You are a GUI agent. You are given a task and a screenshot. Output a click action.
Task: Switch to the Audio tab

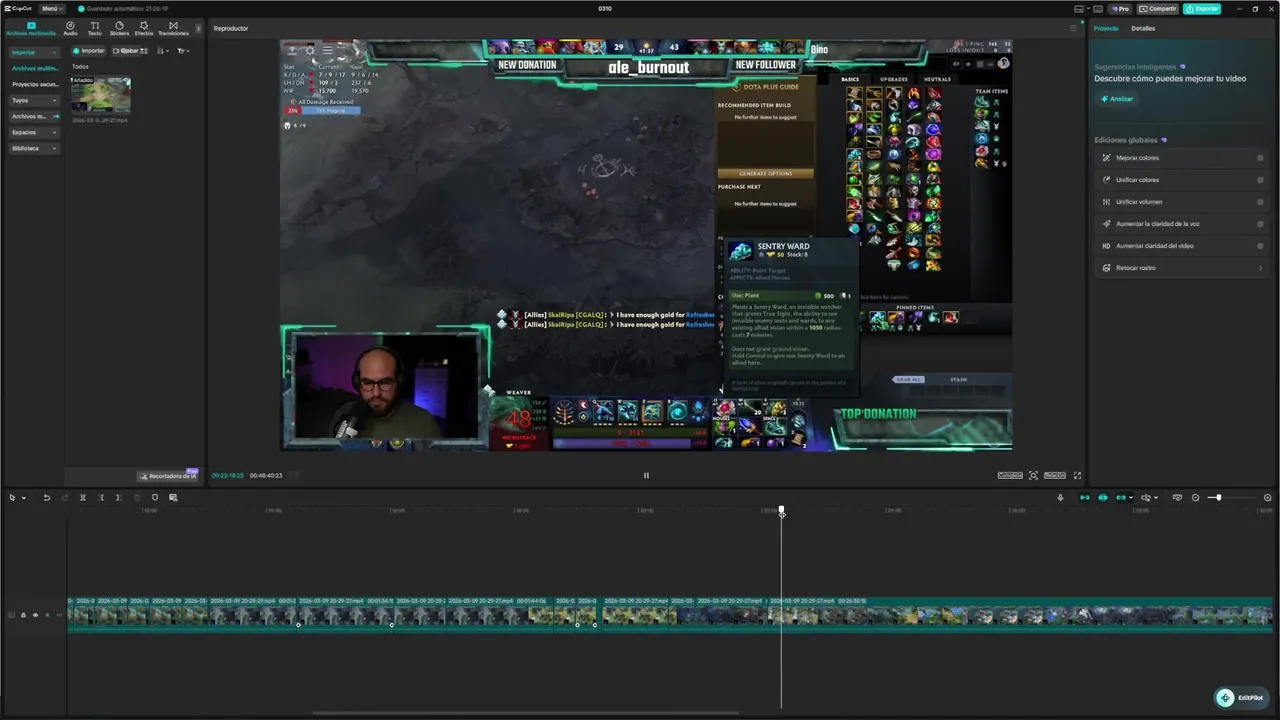tap(70, 28)
